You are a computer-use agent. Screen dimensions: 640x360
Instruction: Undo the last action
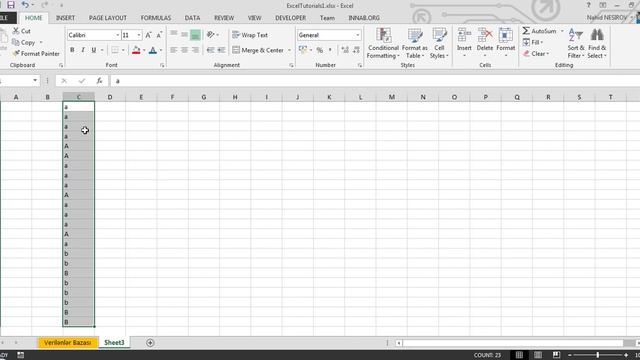click(25, 5)
